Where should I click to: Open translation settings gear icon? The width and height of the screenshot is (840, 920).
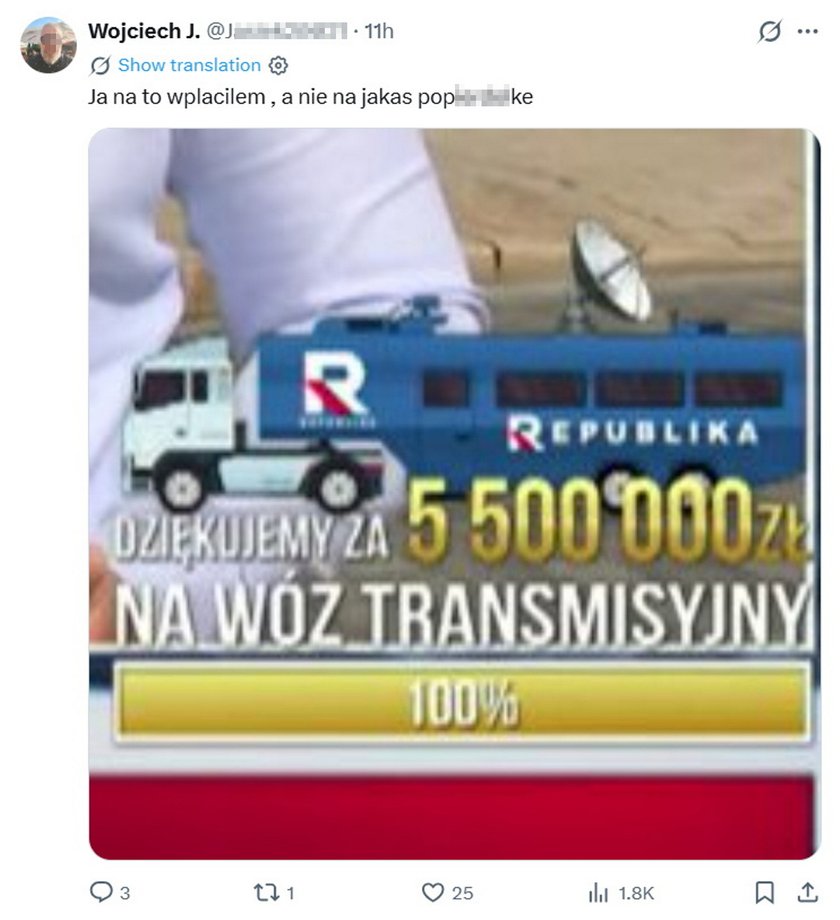(278, 65)
